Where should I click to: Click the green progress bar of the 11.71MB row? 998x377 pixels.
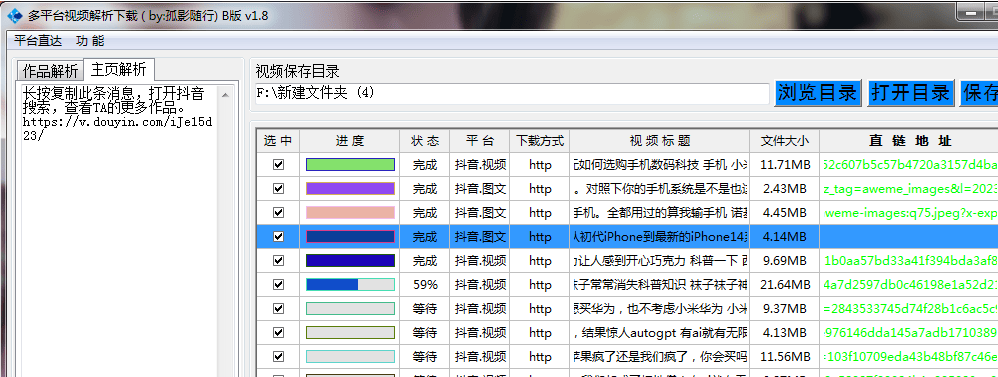(x=350, y=165)
